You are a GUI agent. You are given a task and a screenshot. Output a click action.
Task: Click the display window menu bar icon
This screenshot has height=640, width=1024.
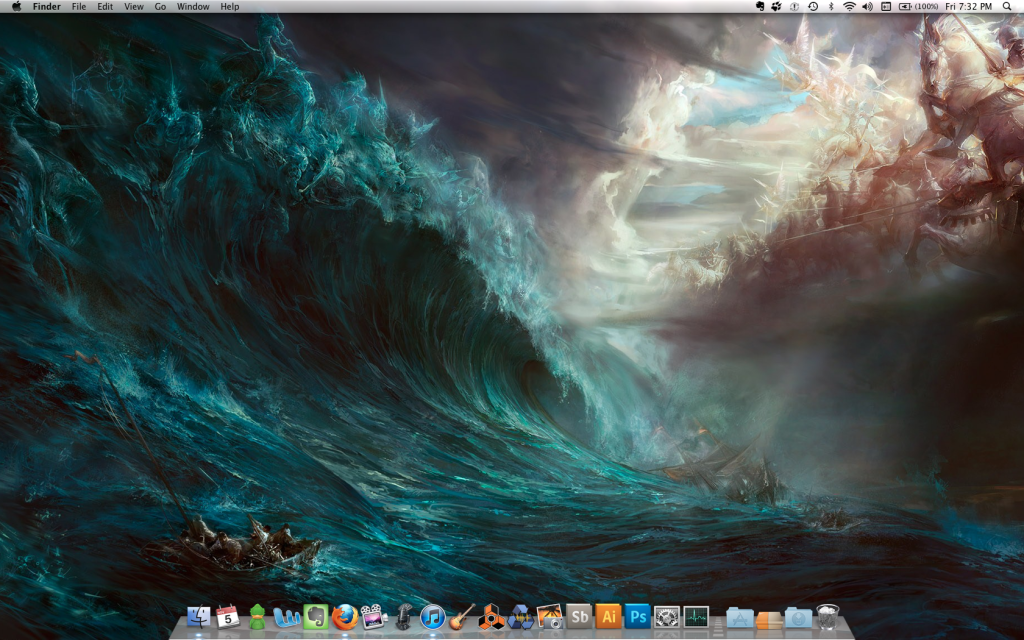(x=886, y=7)
